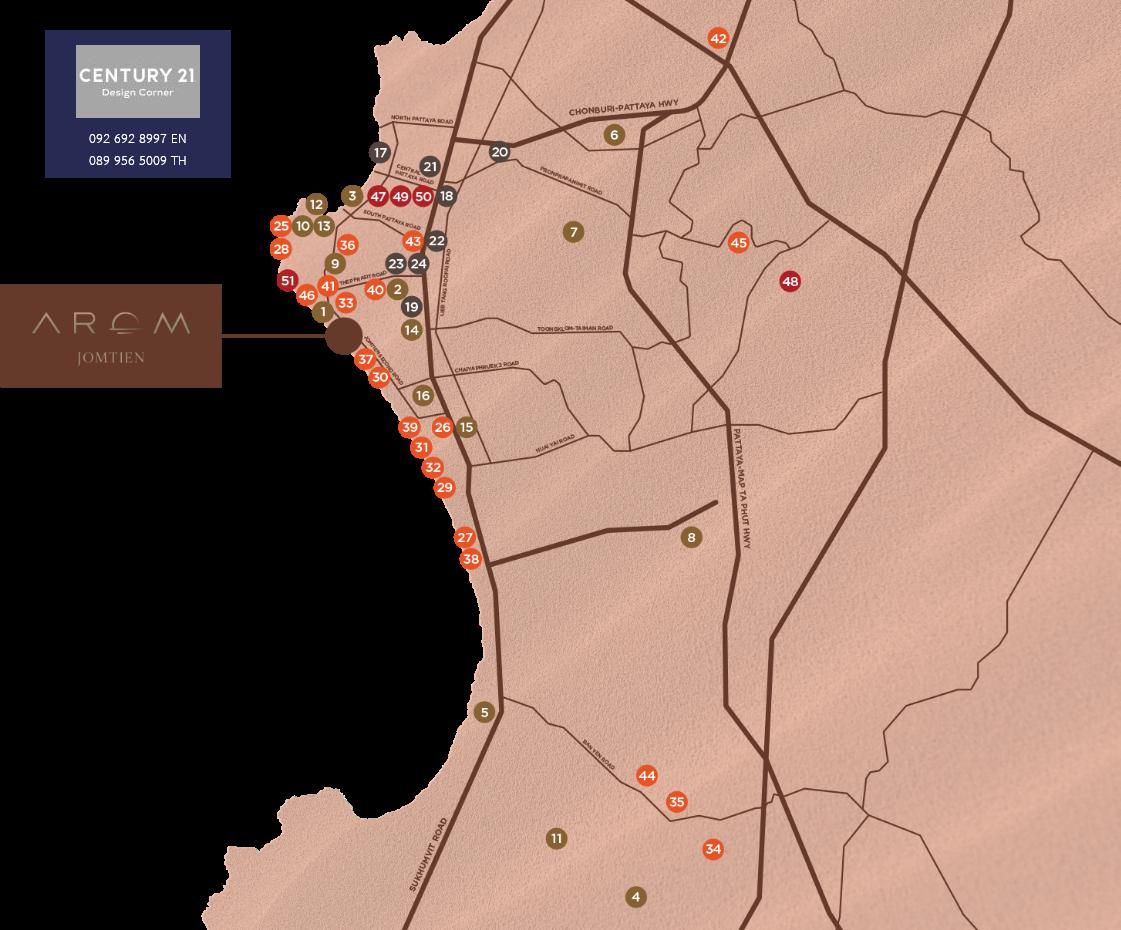Click the olive marker numbered 5
The height and width of the screenshot is (930, 1121).
(x=485, y=713)
